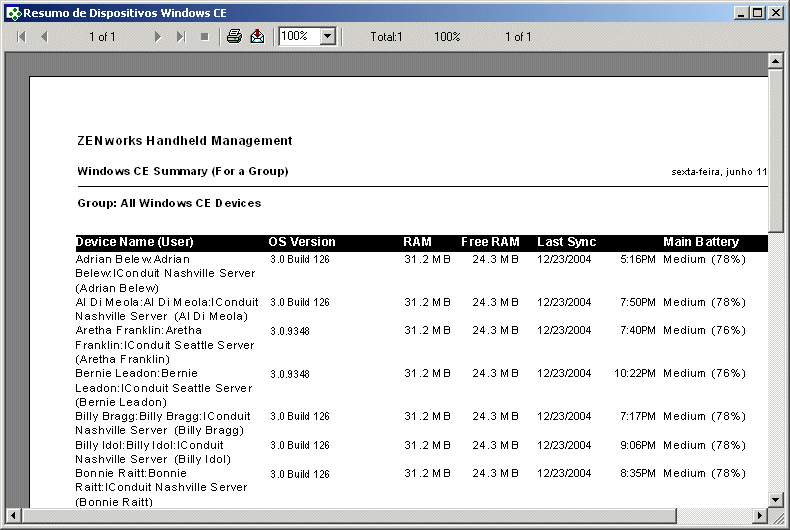The height and width of the screenshot is (530, 790).
Task: Select 'ZENworks Handheld Management' title text
Action: 185,141
